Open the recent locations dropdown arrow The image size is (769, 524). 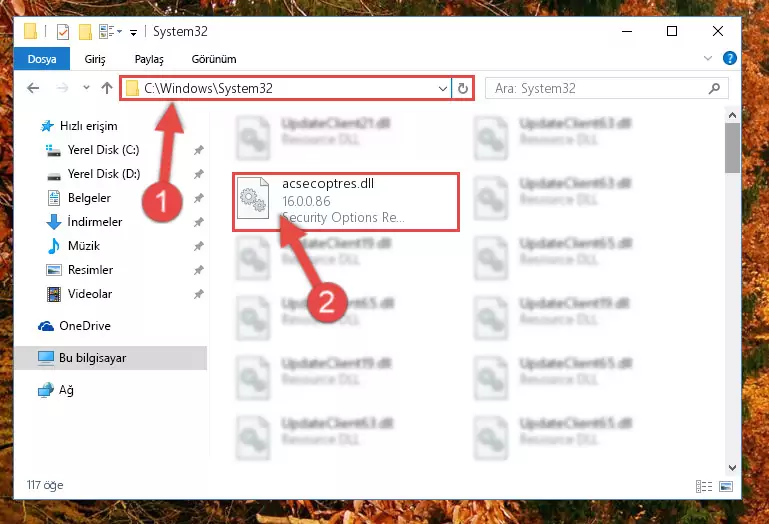86,88
